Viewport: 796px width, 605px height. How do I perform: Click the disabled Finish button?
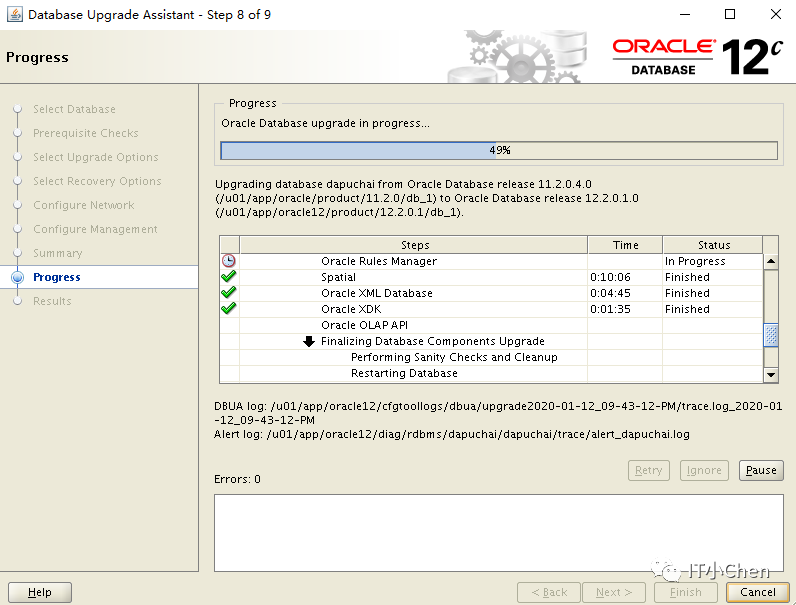tap(685, 592)
